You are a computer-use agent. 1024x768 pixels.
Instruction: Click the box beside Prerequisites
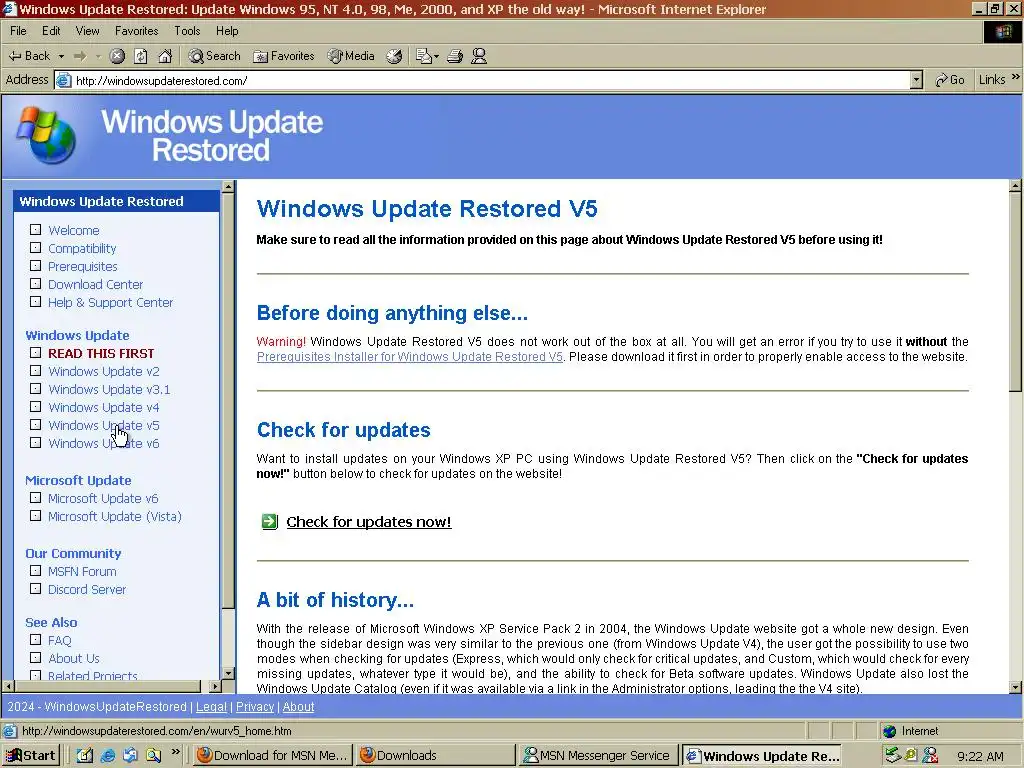35,266
